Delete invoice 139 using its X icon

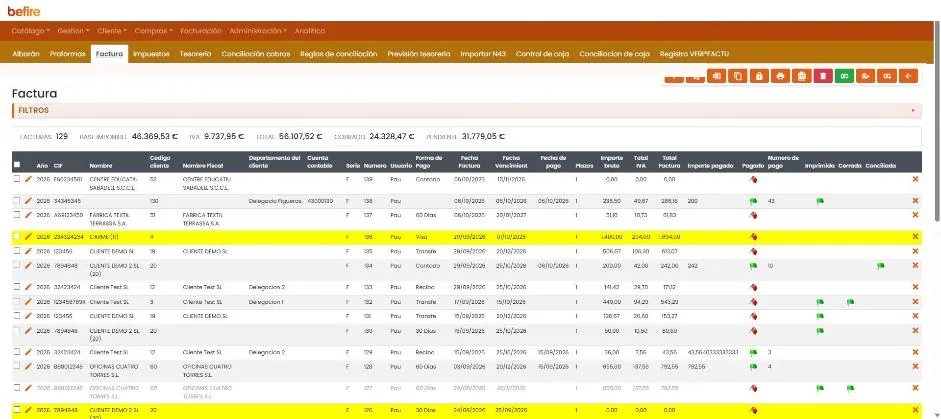click(915, 179)
